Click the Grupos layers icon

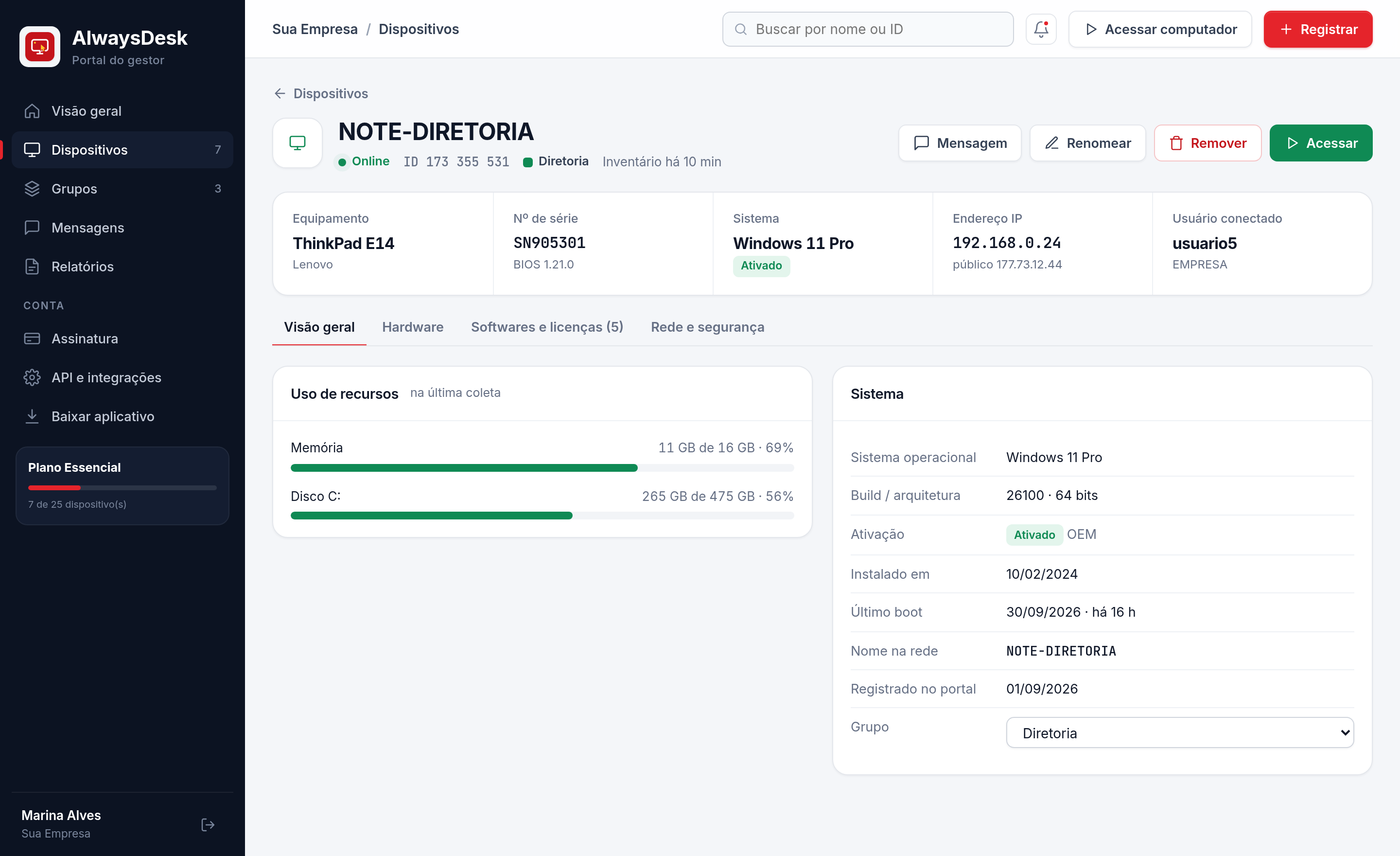tap(33, 189)
